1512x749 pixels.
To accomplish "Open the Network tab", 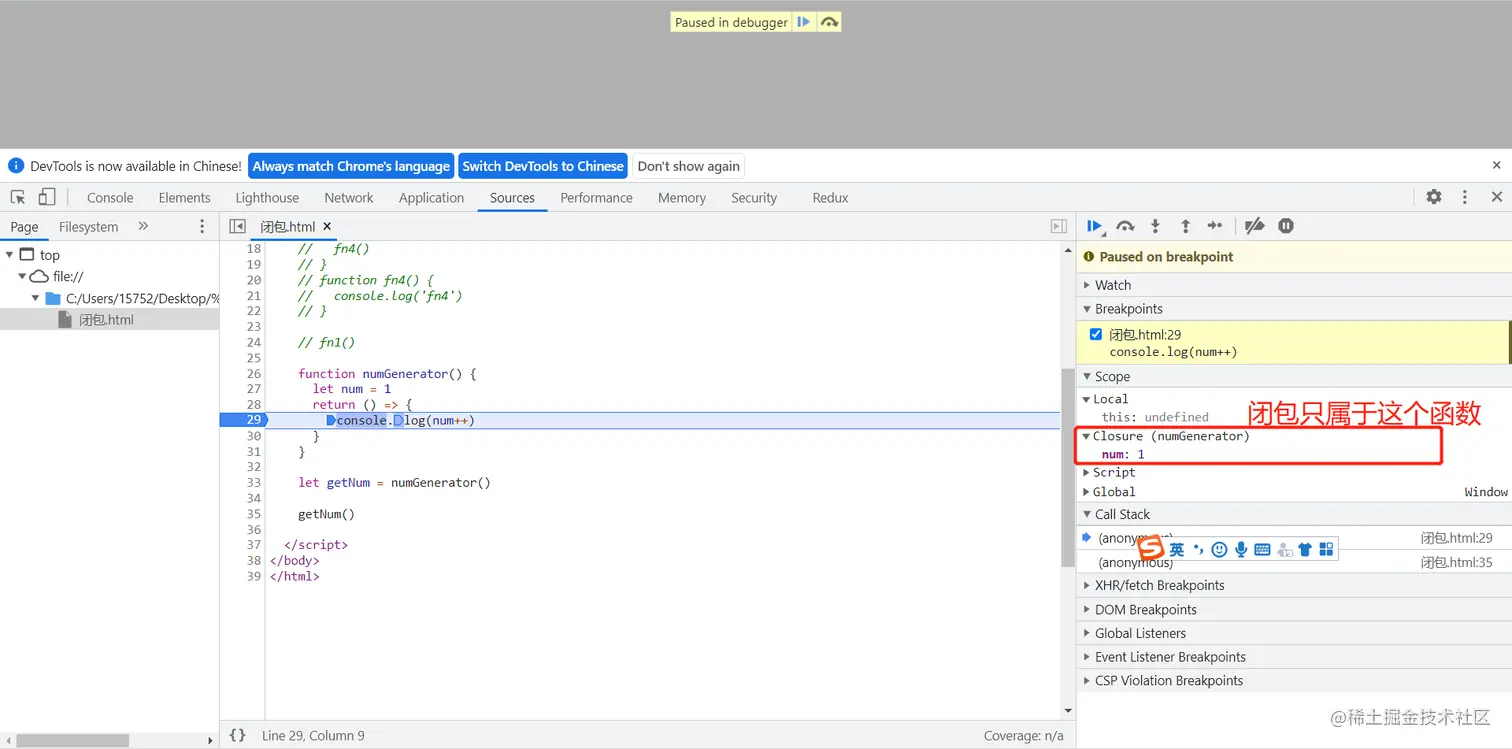I will tap(348, 198).
